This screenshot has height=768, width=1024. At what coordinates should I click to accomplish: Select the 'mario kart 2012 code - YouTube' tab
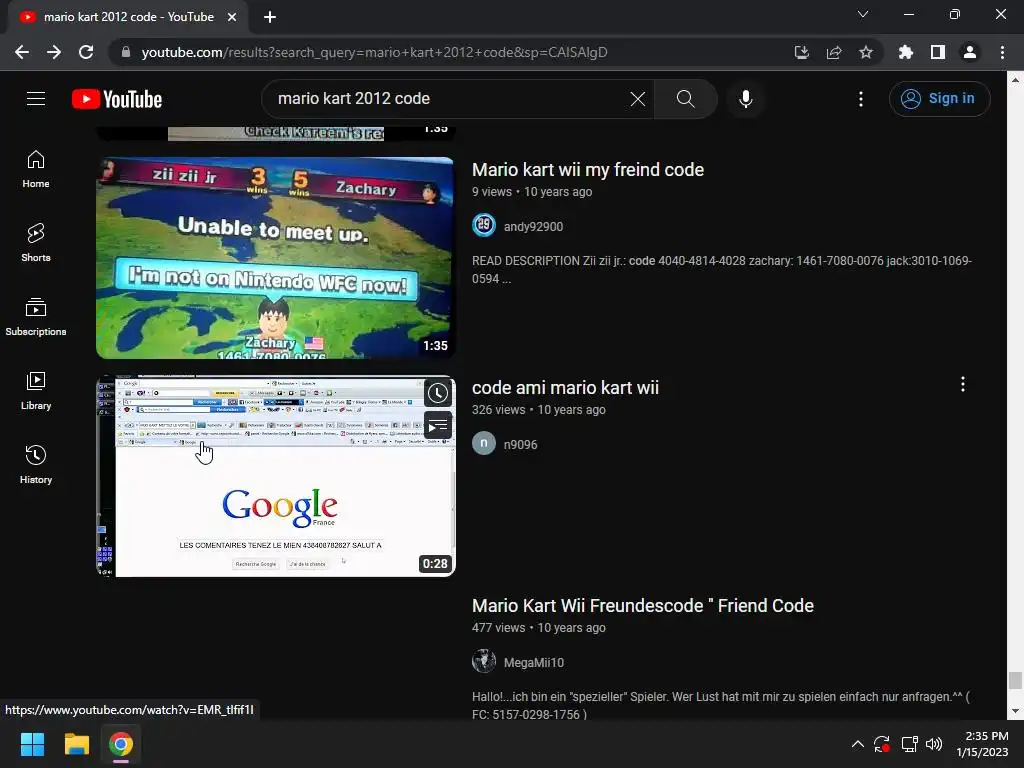[127, 17]
